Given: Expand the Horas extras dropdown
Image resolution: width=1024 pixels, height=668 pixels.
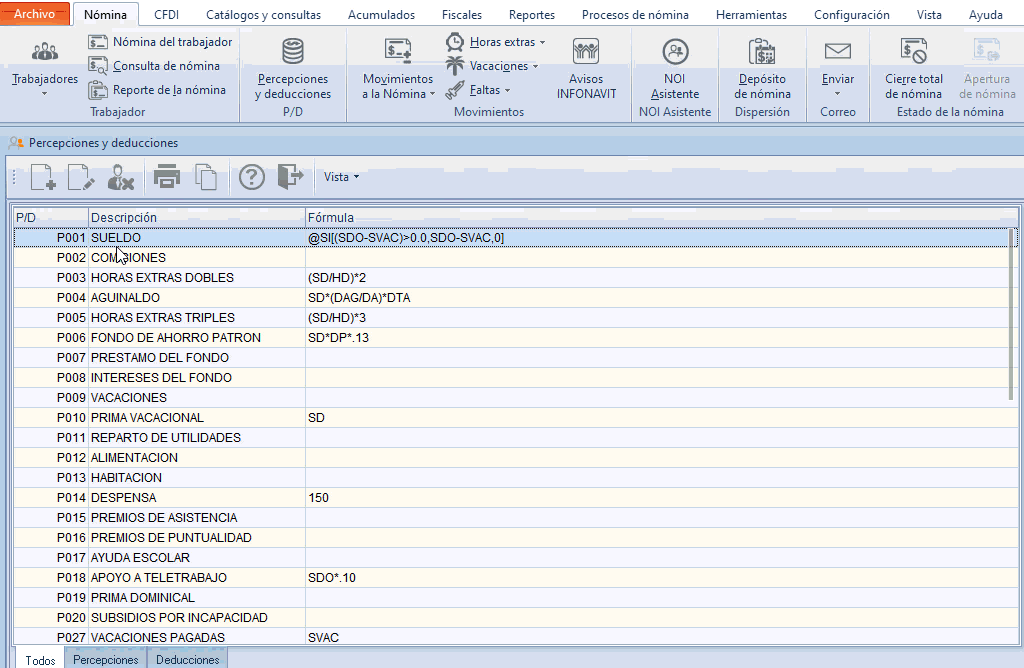Looking at the screenshot, I should tap(507, 42).
